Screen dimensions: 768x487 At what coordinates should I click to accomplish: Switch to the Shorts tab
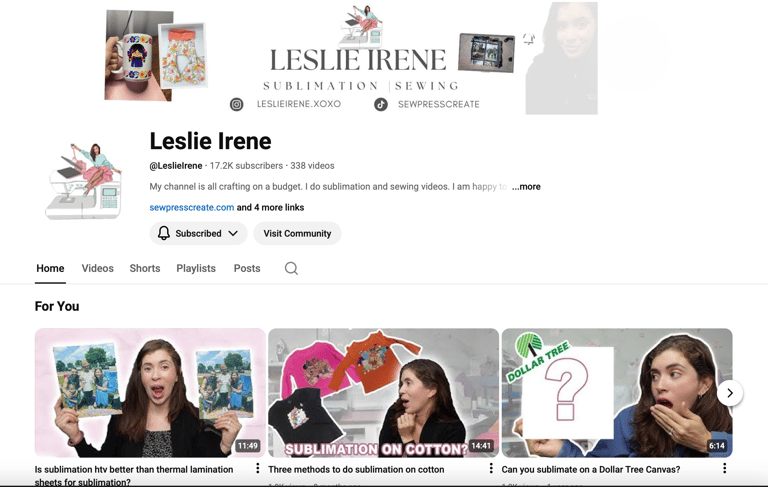pyautogui.click(x=145, y=268)
